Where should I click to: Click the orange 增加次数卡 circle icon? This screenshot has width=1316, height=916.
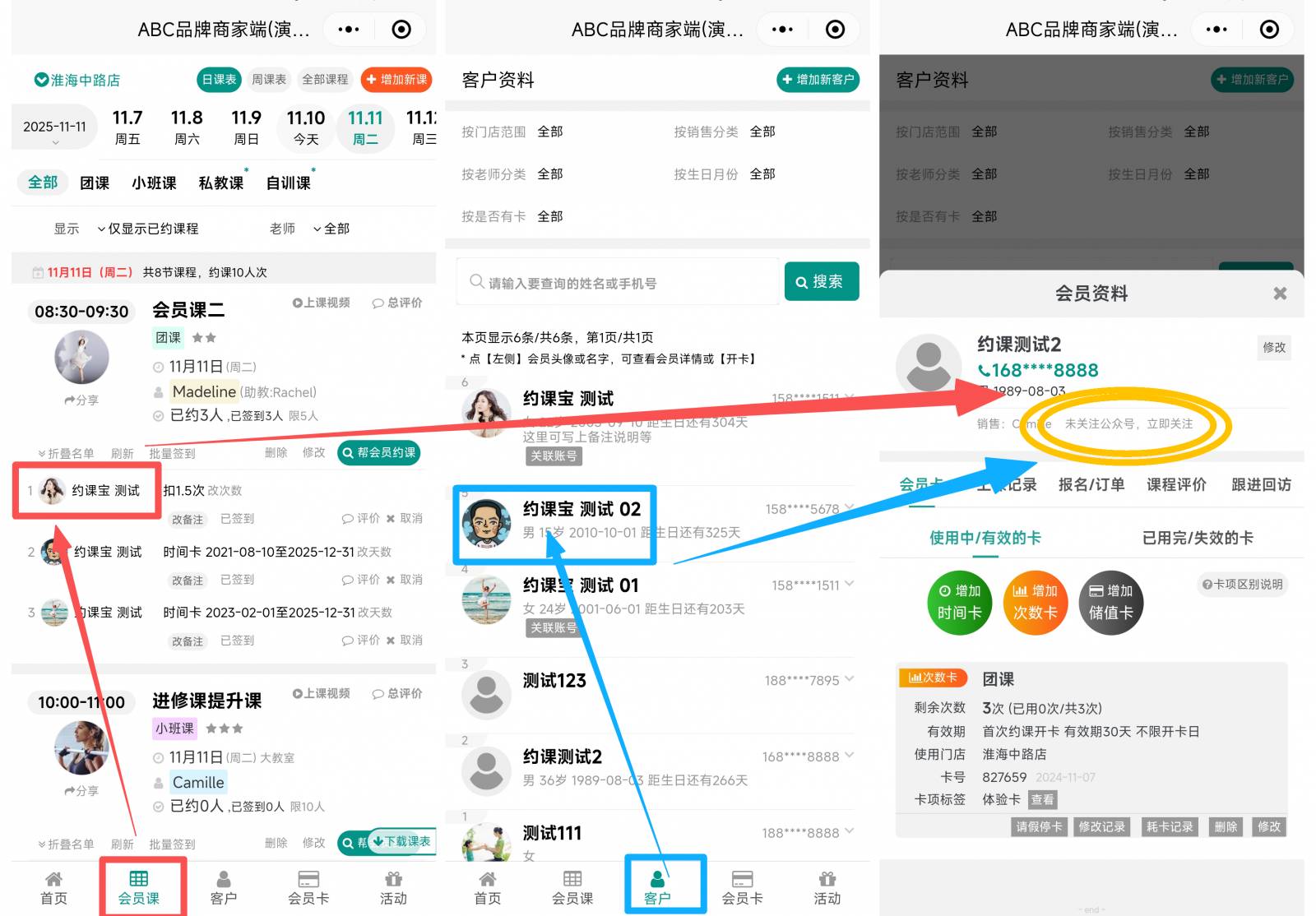click(x=1035, y=603)
